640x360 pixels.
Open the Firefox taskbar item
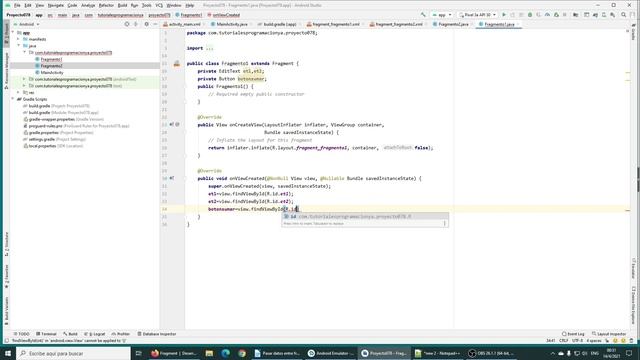[174, 353]
